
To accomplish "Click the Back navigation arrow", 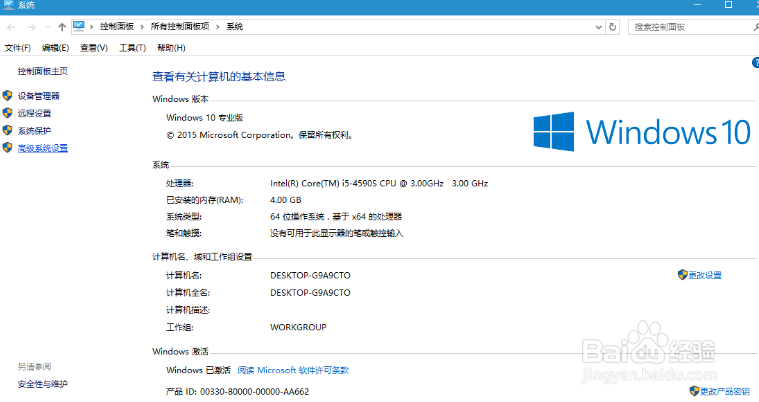I will click(x=11, y=27).
